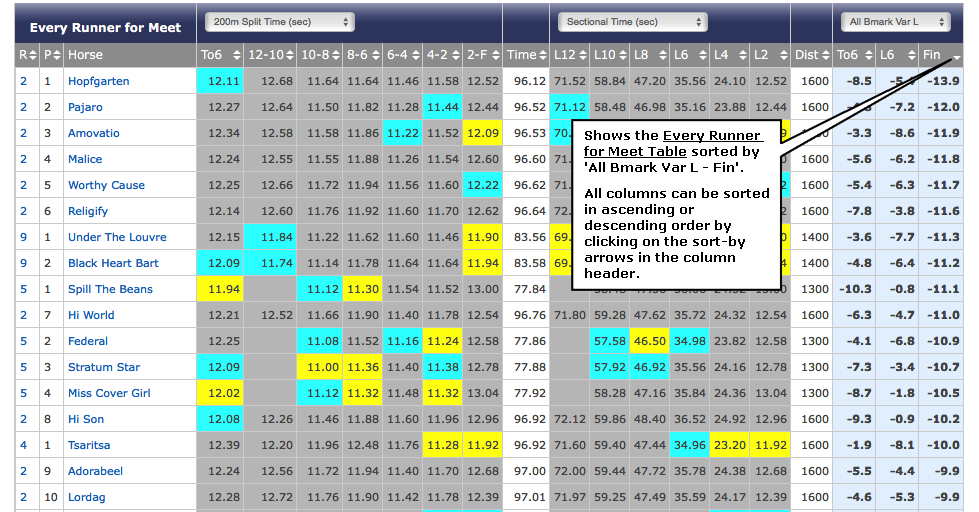Click Spill The Beans yellow 11.94 cell
The height and width of the screenshot is (512, 979).
point(219,289)
